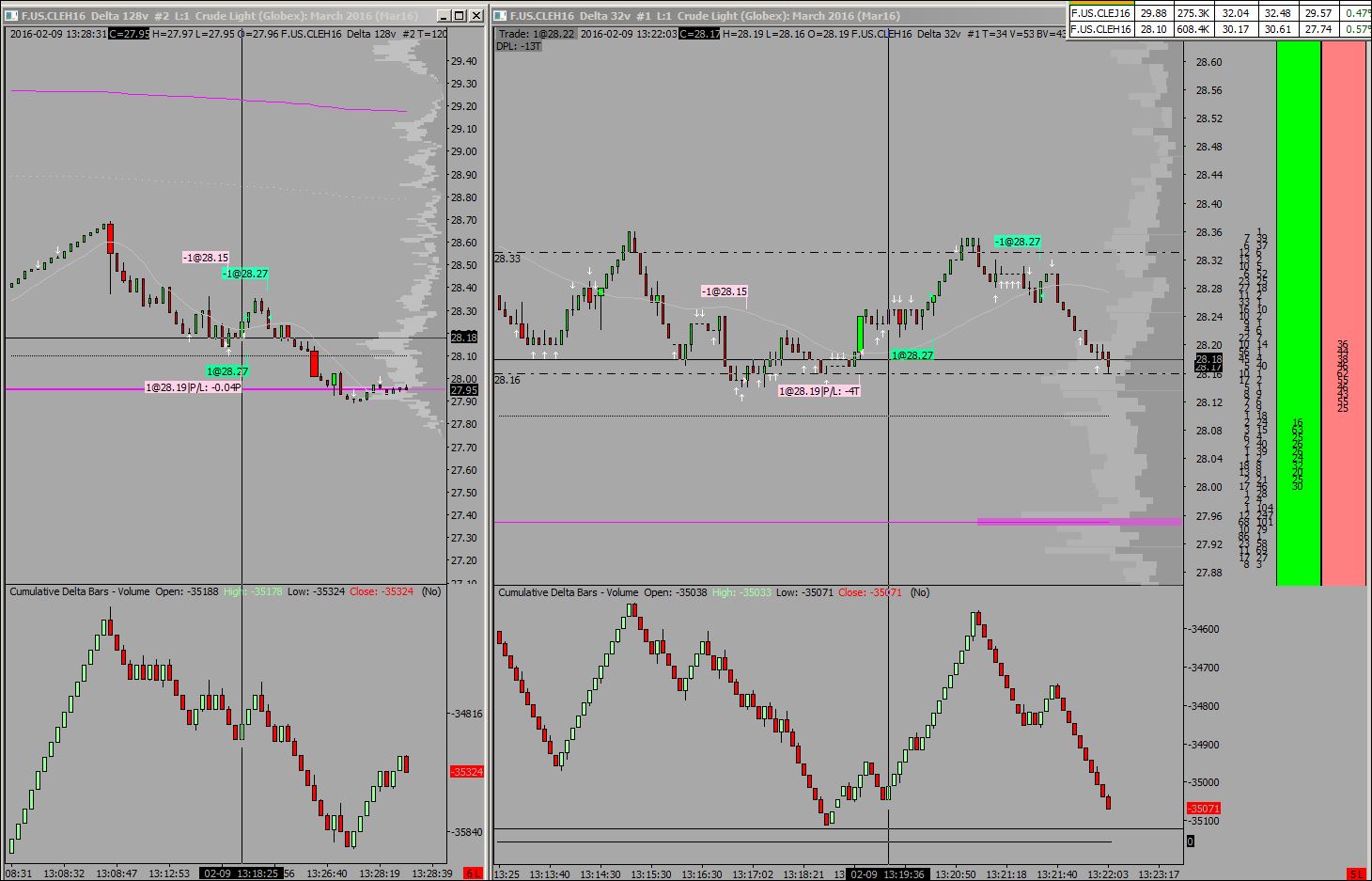Click the pink vertical column

click(x=1344, y=313)
